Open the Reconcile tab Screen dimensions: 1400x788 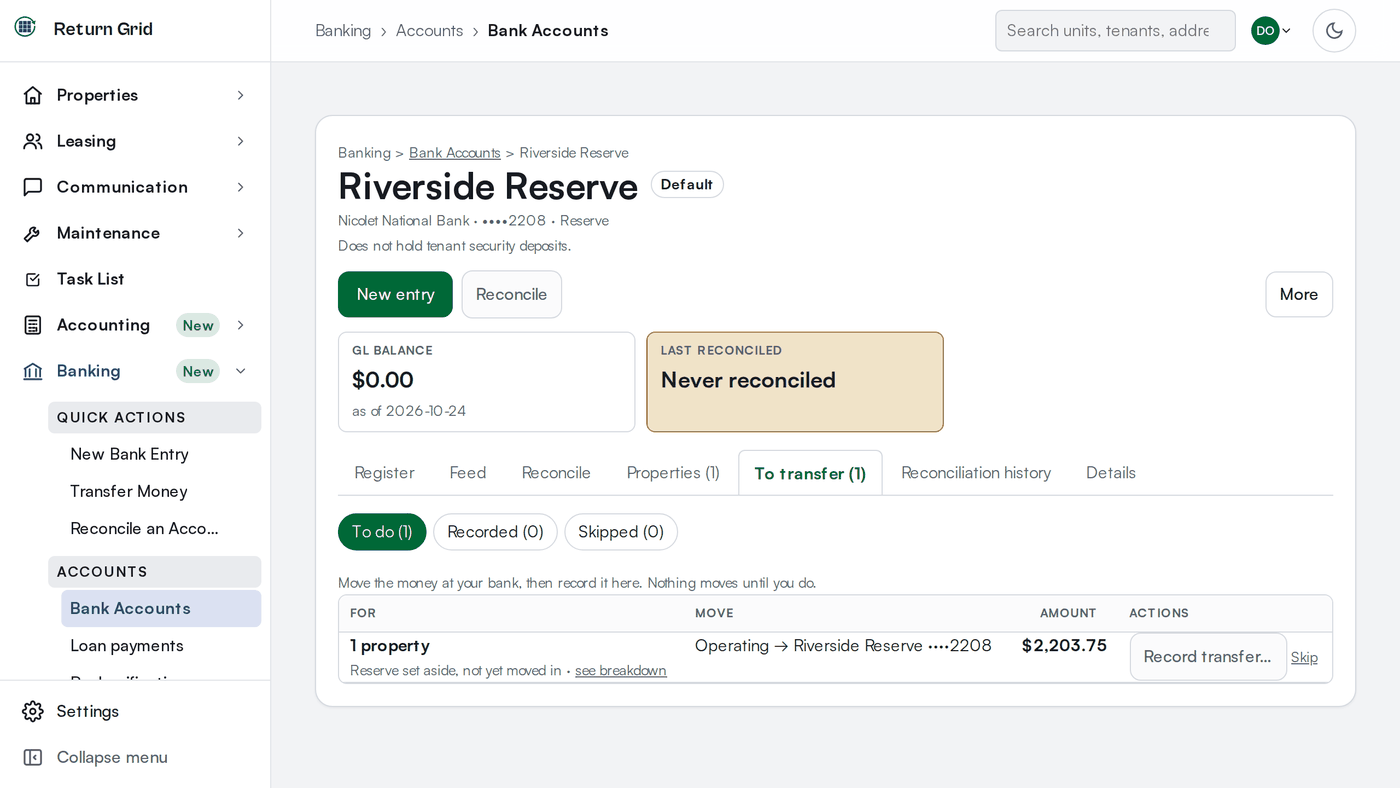point(556,473)
